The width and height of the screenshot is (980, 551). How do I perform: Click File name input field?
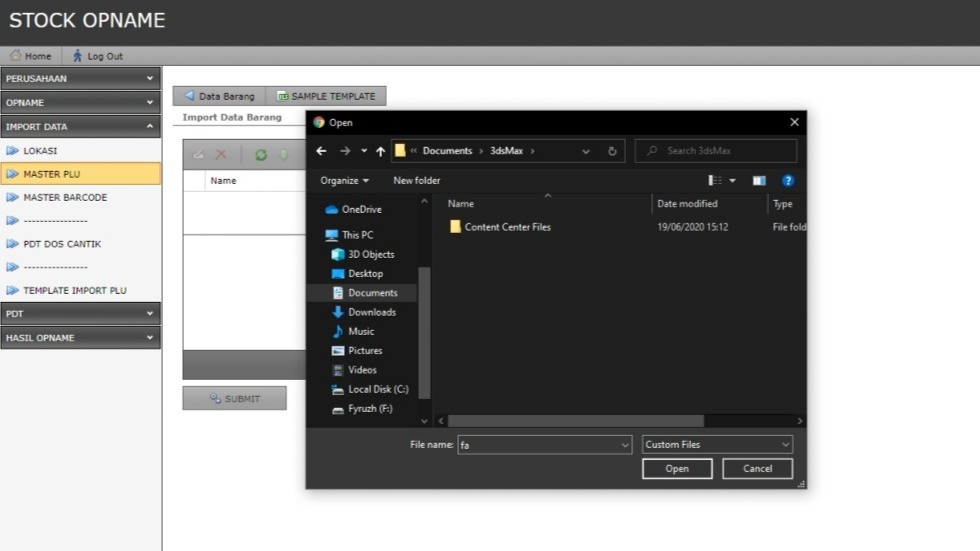pos(538,445)
